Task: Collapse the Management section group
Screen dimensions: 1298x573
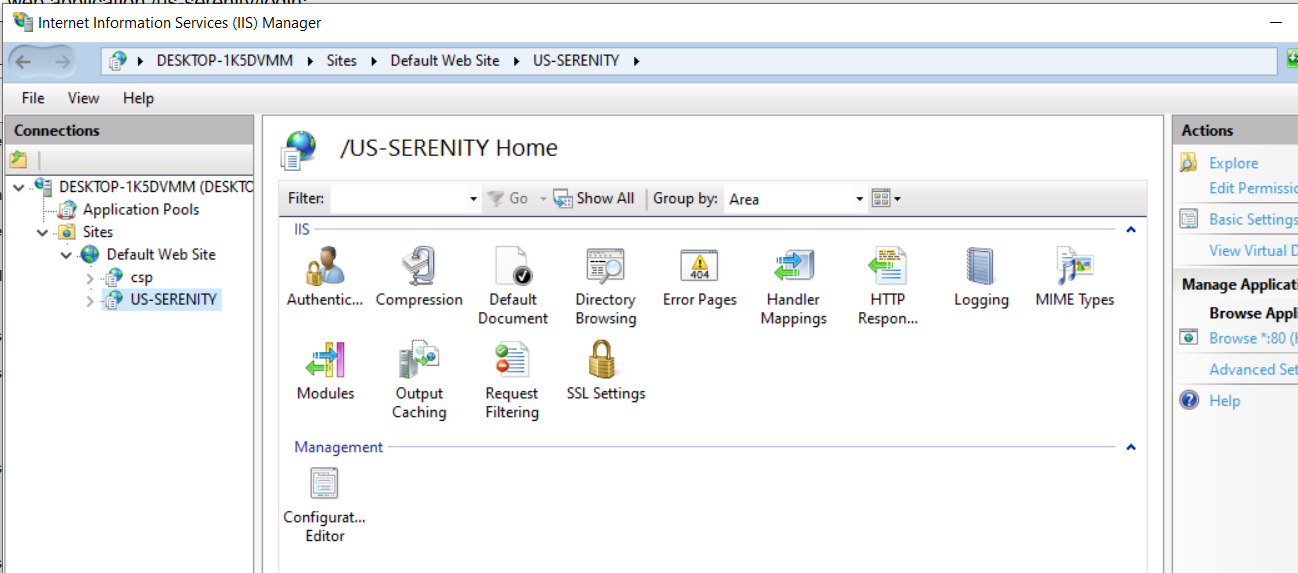Action: click(x=1131, y=447)
